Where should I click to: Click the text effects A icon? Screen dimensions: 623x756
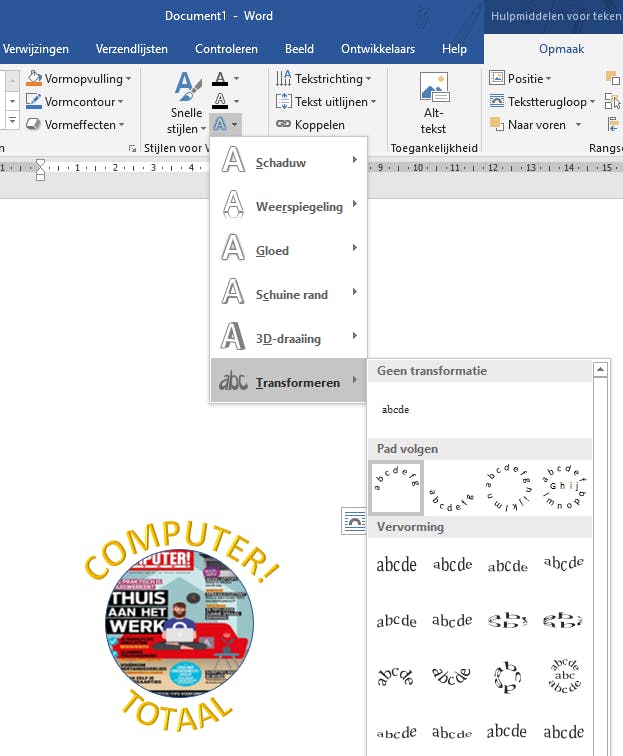point(220,124)
